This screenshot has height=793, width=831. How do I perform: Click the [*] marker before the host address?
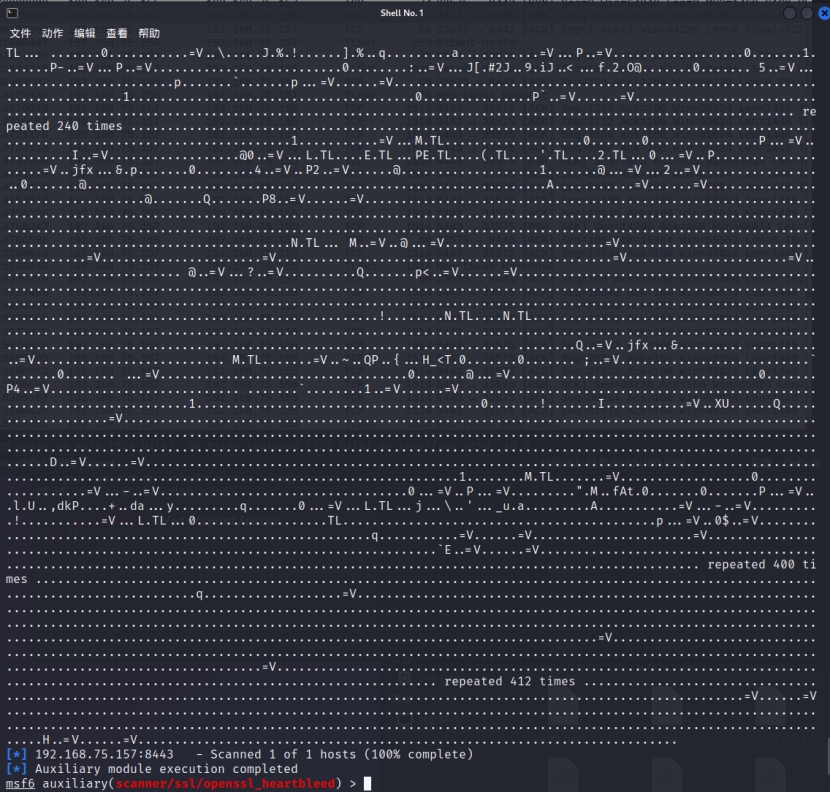pos(16,754)
